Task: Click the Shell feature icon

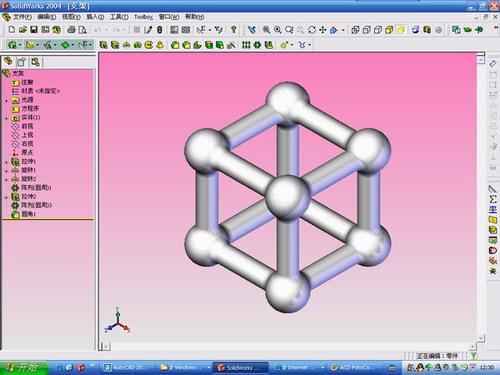Action: click(209, 45)
